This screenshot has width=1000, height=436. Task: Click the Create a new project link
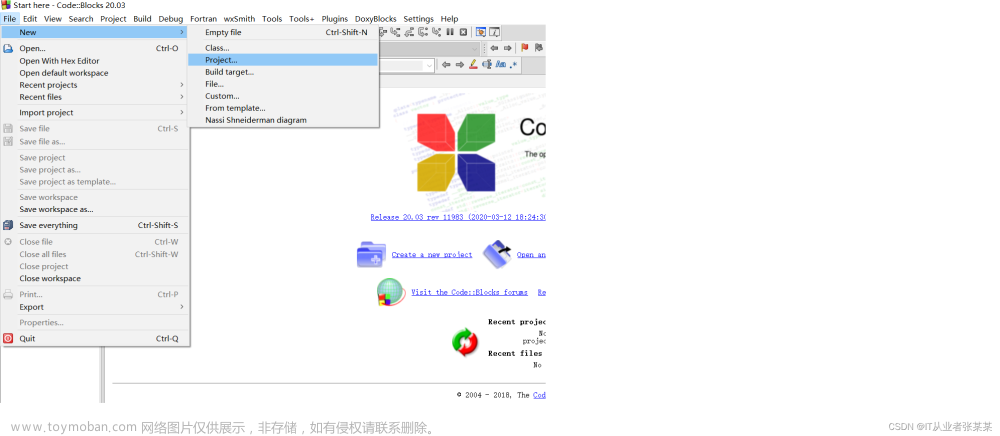click(x=432, y=254)
